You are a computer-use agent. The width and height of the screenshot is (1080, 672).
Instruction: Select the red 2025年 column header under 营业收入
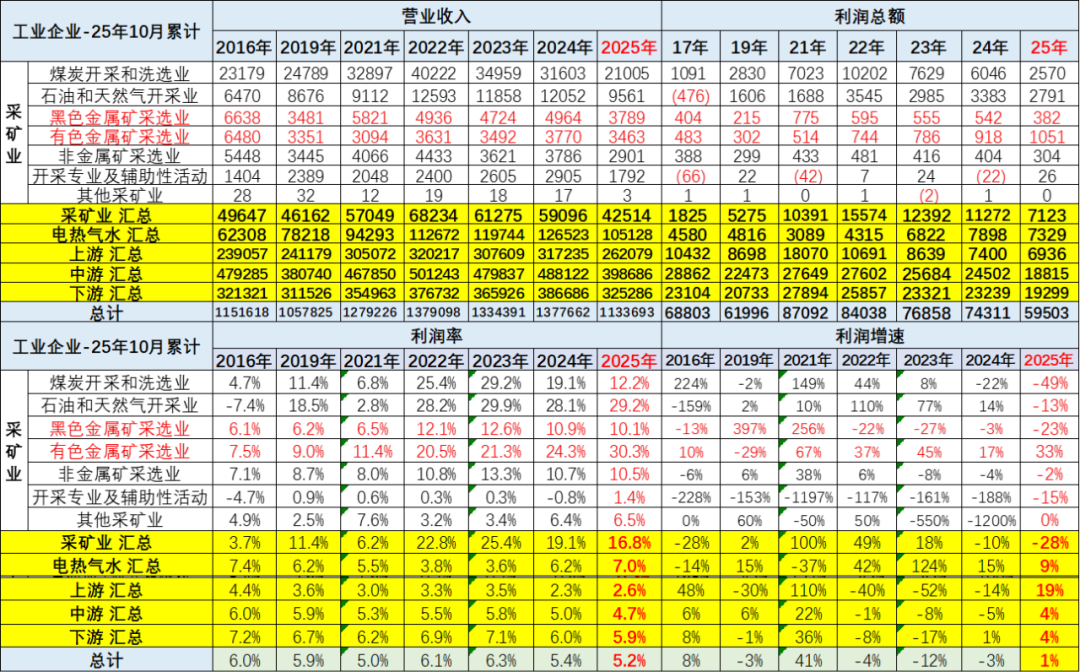click(x=625, y=46)
